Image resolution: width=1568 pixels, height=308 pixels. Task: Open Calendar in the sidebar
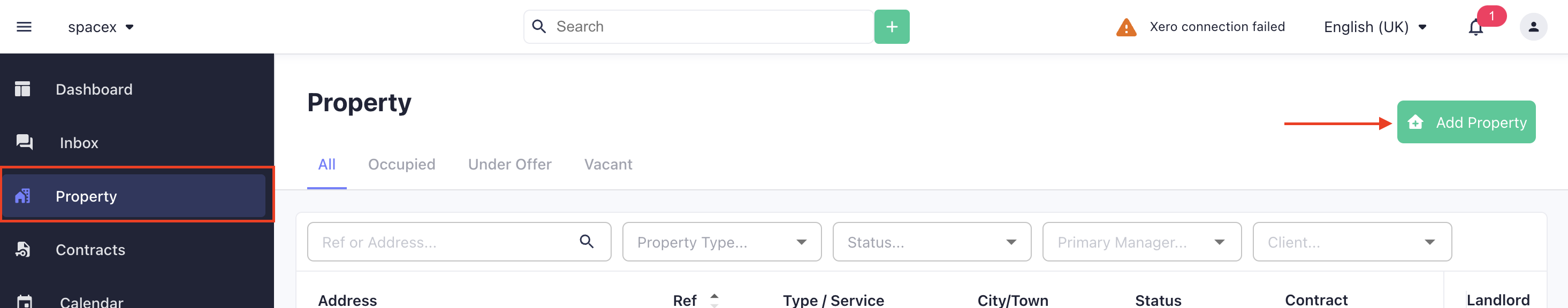tap(92, 301)
